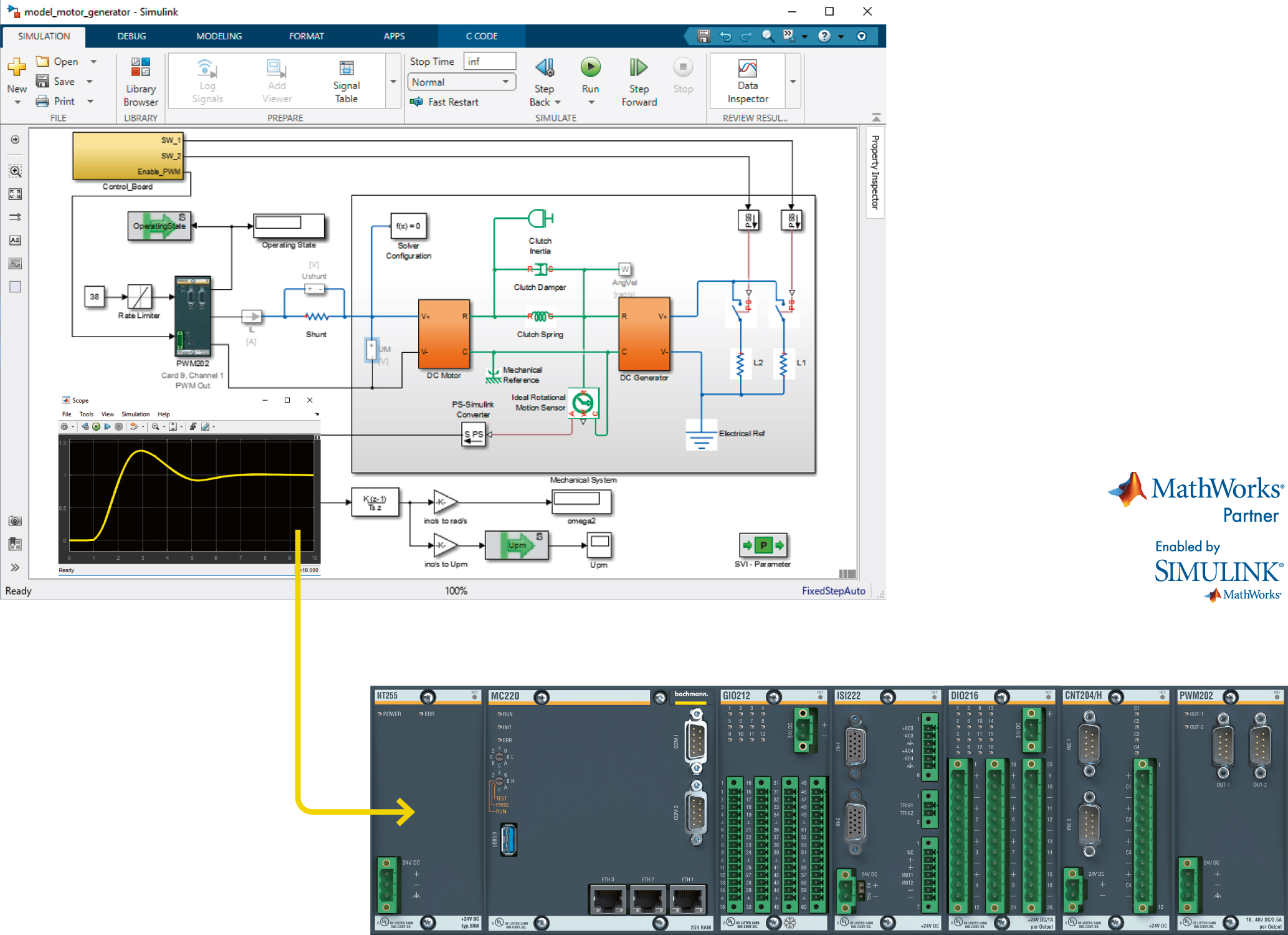
Task: Run the simulation with the Run icon
Action: click(x=589, y=69)
